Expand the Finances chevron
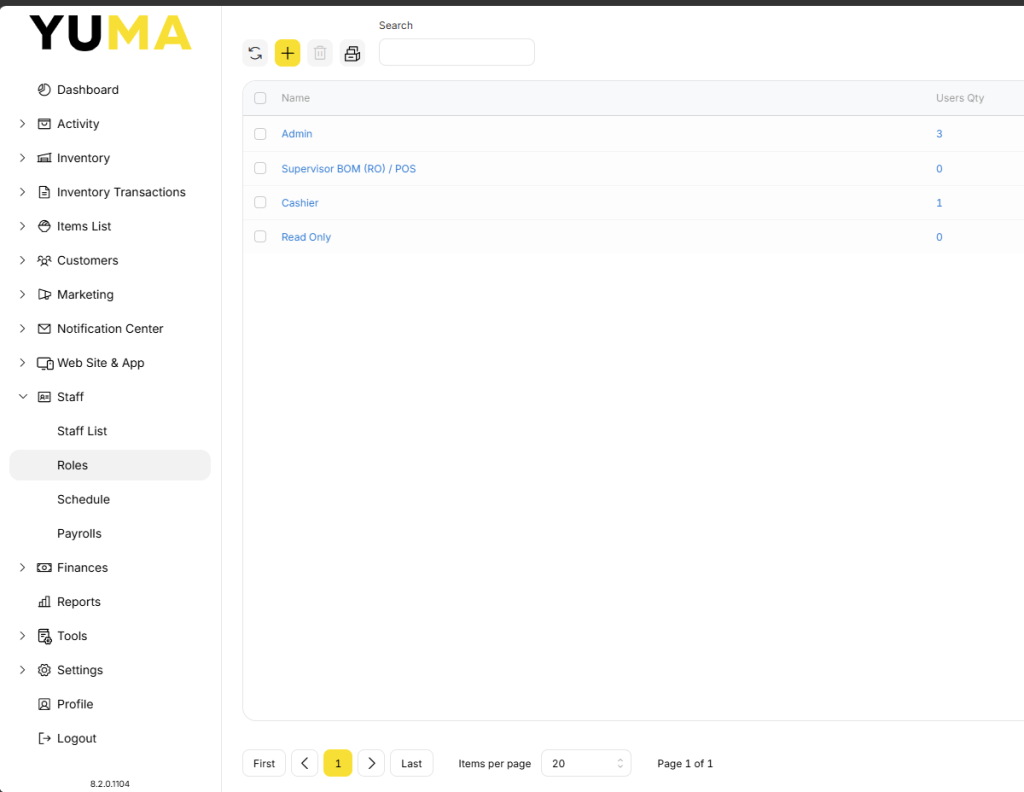 tap(22, 567)
